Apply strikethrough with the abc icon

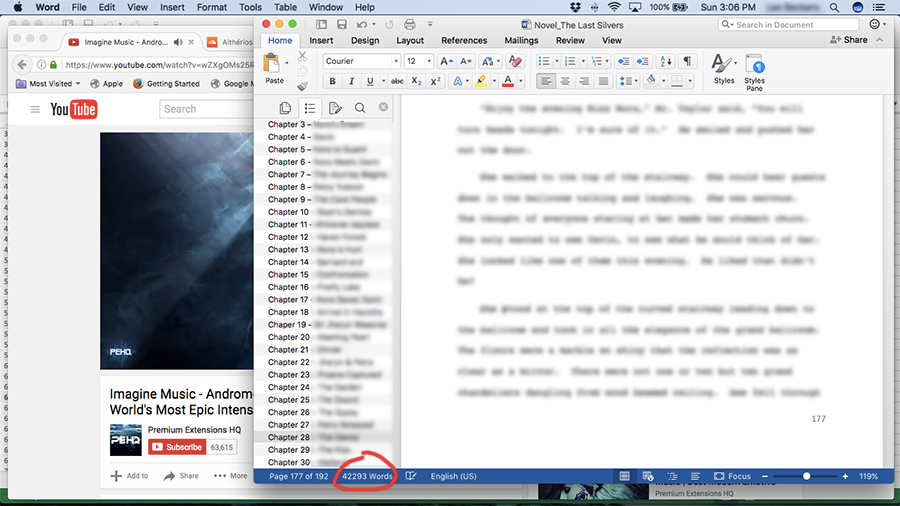tap(397, 81)
